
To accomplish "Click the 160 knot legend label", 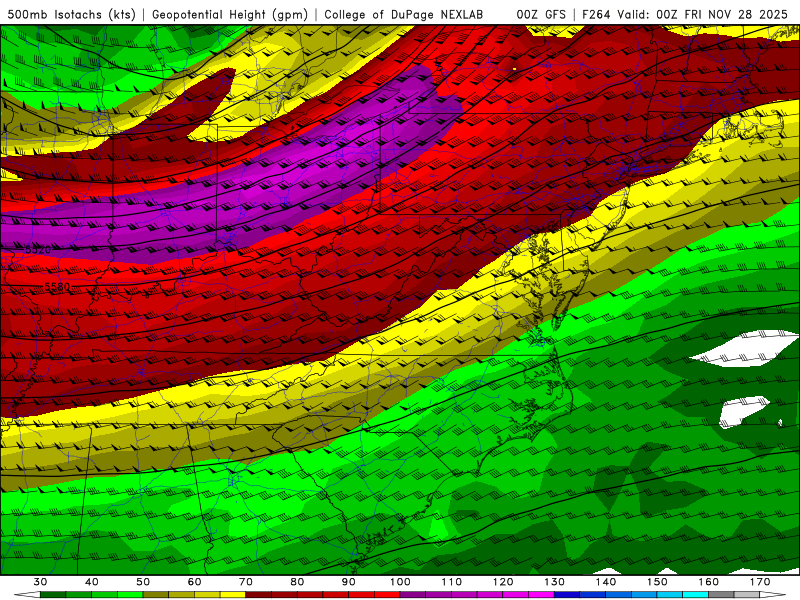I will [709, 582].
